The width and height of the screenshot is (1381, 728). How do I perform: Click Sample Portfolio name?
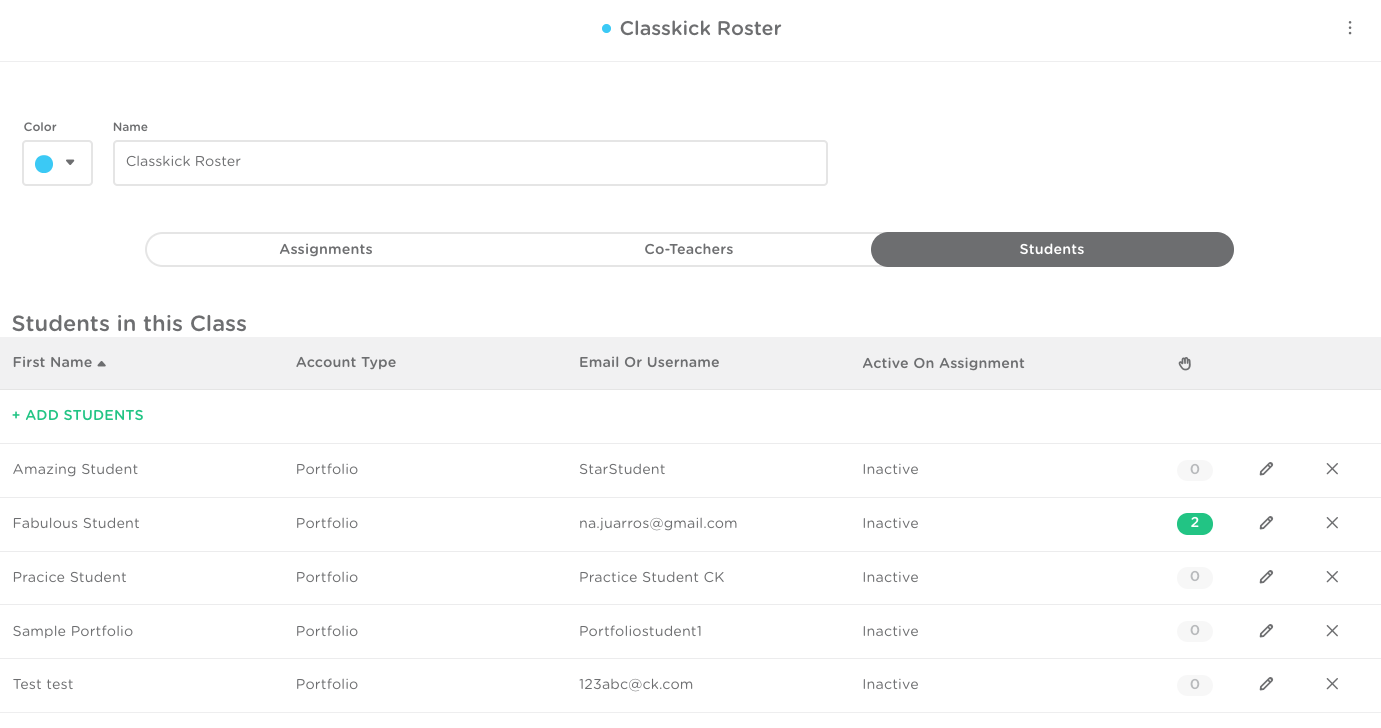point(73,631)
